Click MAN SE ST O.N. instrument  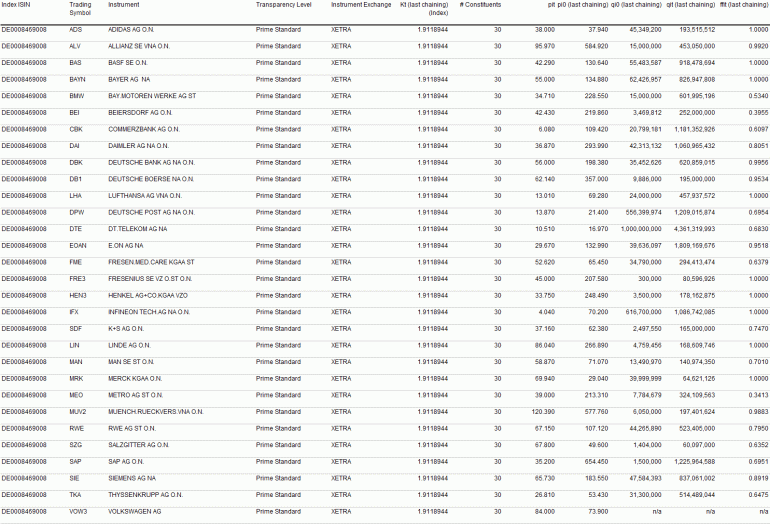click(x=131, y=362)
